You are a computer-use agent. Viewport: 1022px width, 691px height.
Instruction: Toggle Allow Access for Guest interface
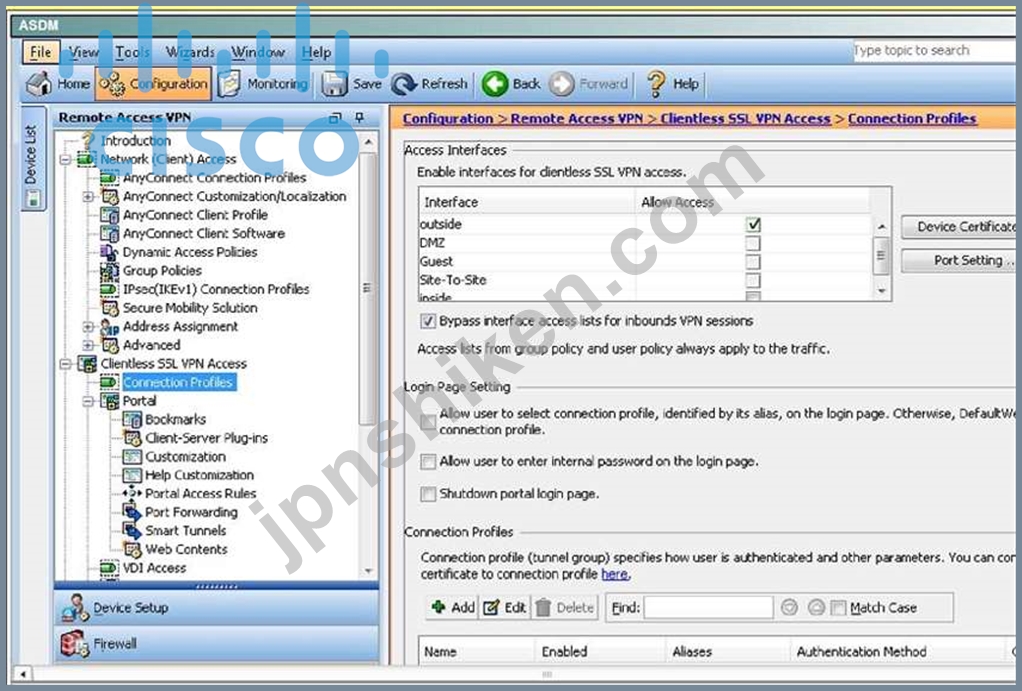pos(753,262)
